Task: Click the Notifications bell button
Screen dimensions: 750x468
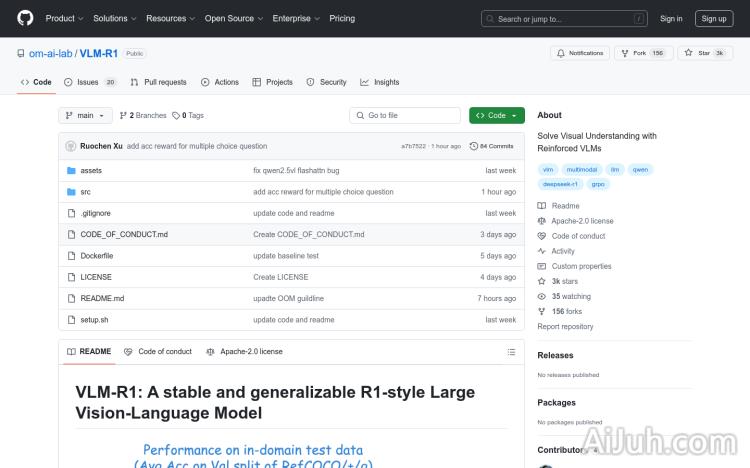Action: pyautogui.click(x=580, y=53)
